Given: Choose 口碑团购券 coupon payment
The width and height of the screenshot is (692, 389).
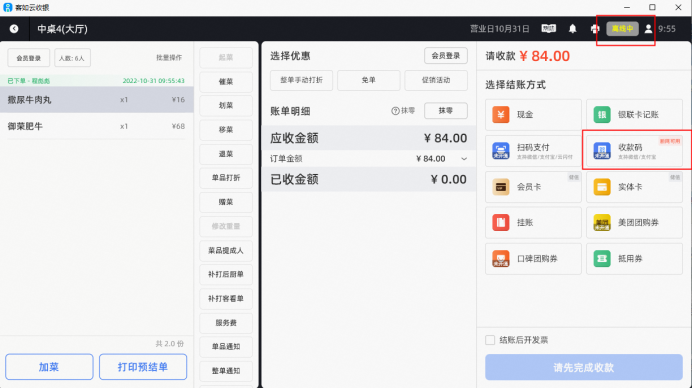Looking at the screenshot, I should [x=533, y=259].
